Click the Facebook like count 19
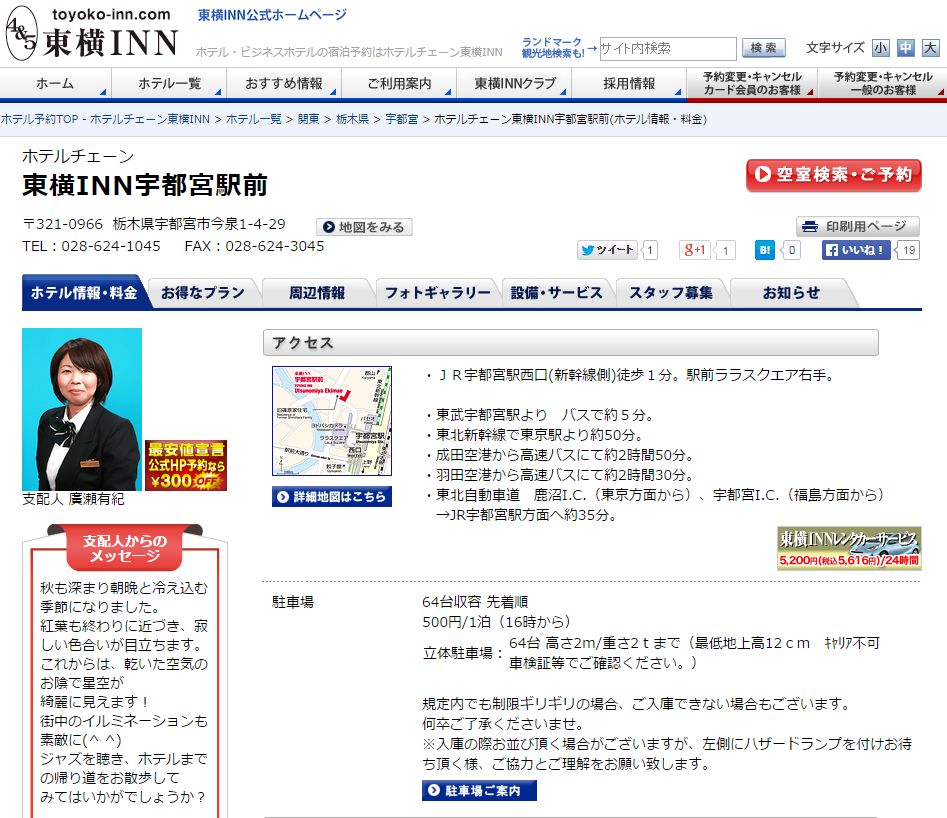The height and width of the screenshot is (818, 947). [x=909, y=250]
